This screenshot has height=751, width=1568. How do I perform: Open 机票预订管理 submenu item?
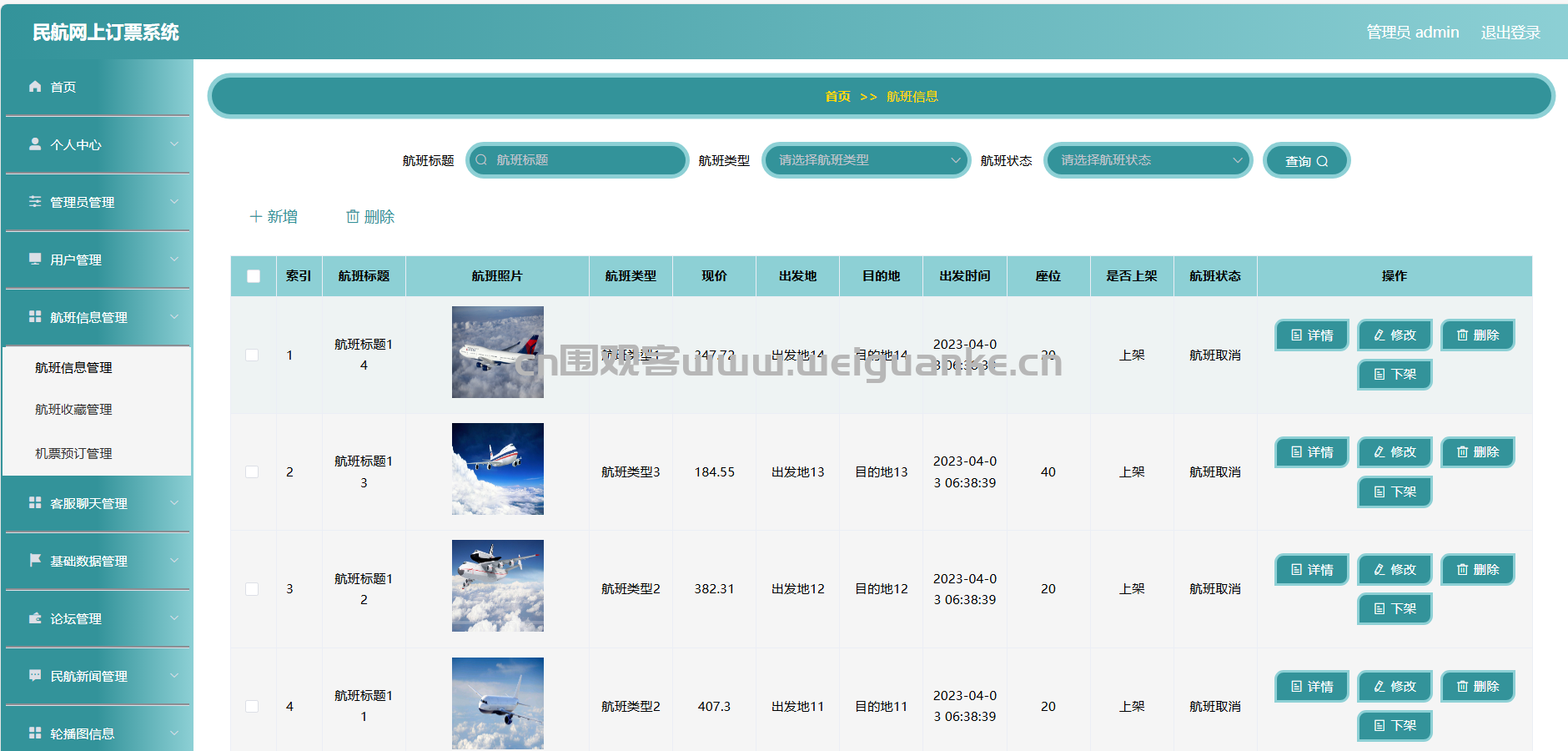(x=73, y=454)
